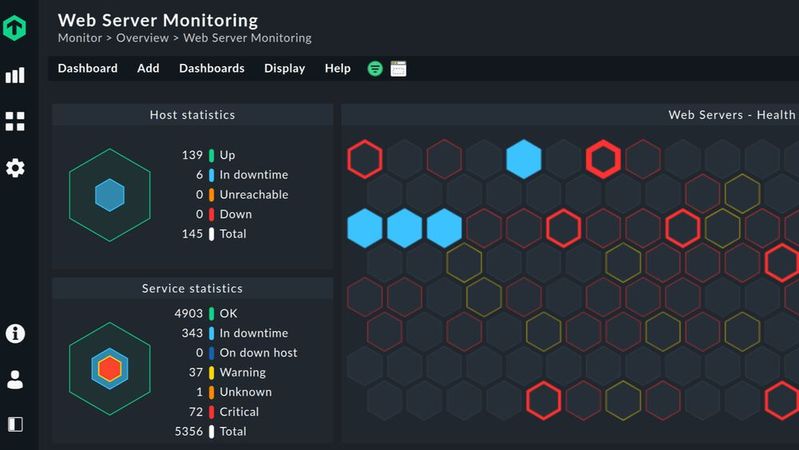
Task: Click the On down host label
Action: pos(258,353)
